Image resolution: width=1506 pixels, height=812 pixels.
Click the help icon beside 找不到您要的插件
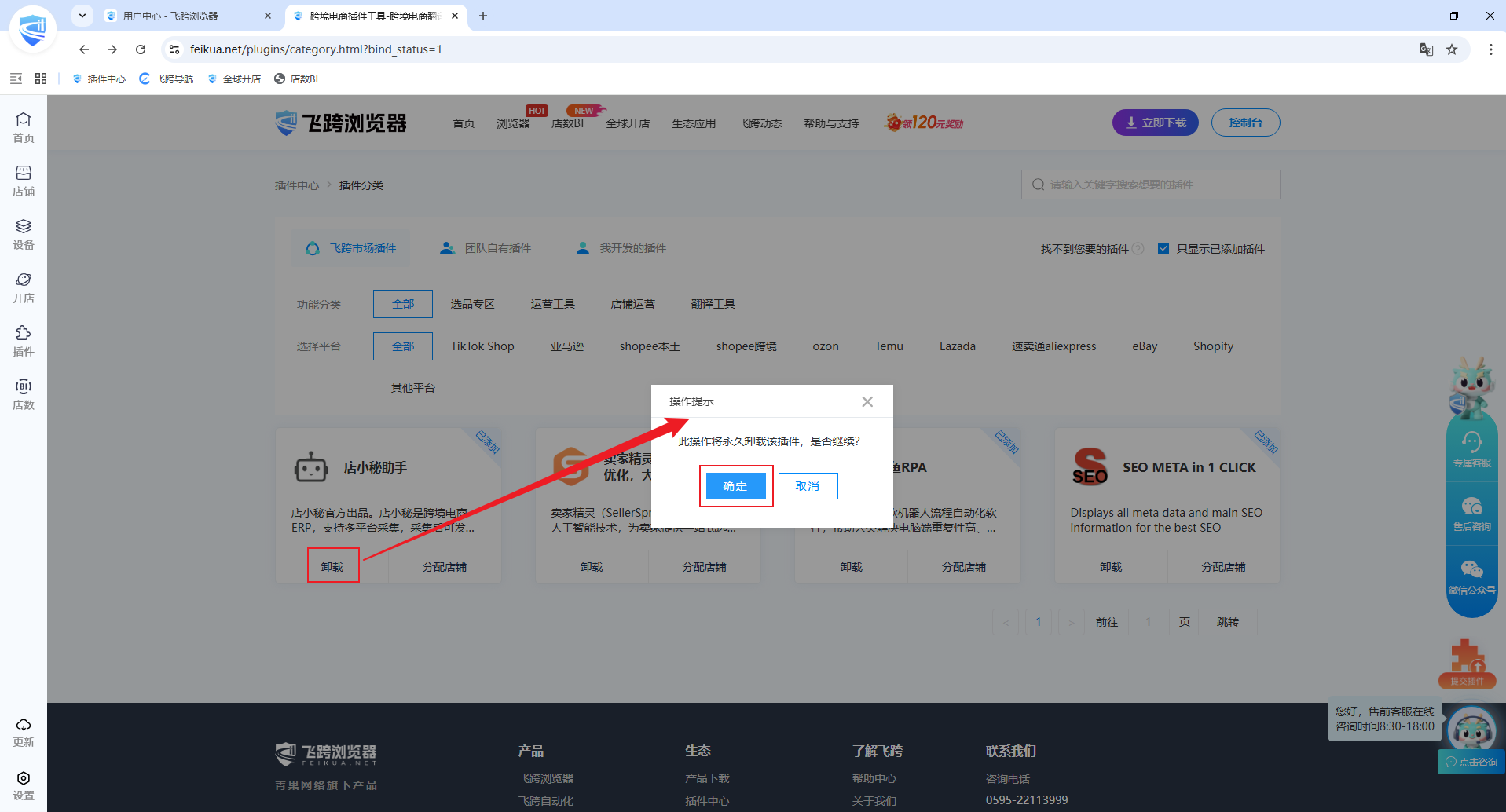(1138, 249)
